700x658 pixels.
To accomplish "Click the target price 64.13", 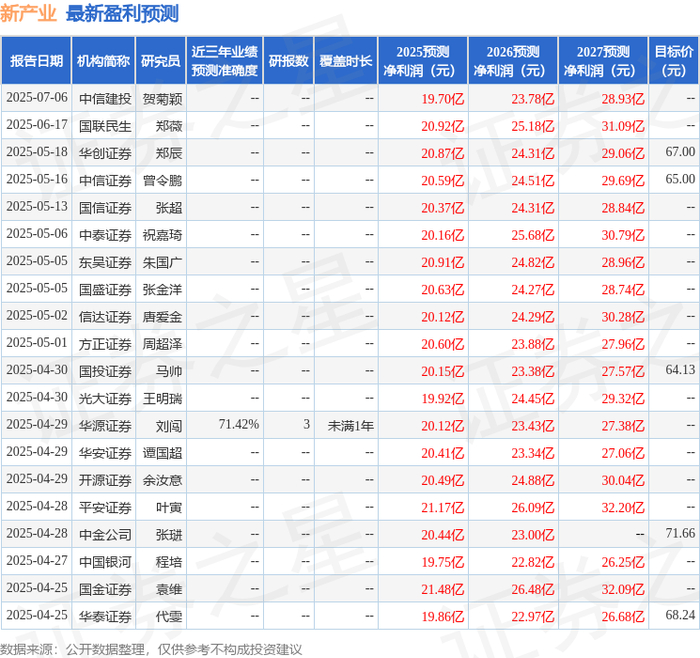I will click(680, 370).
